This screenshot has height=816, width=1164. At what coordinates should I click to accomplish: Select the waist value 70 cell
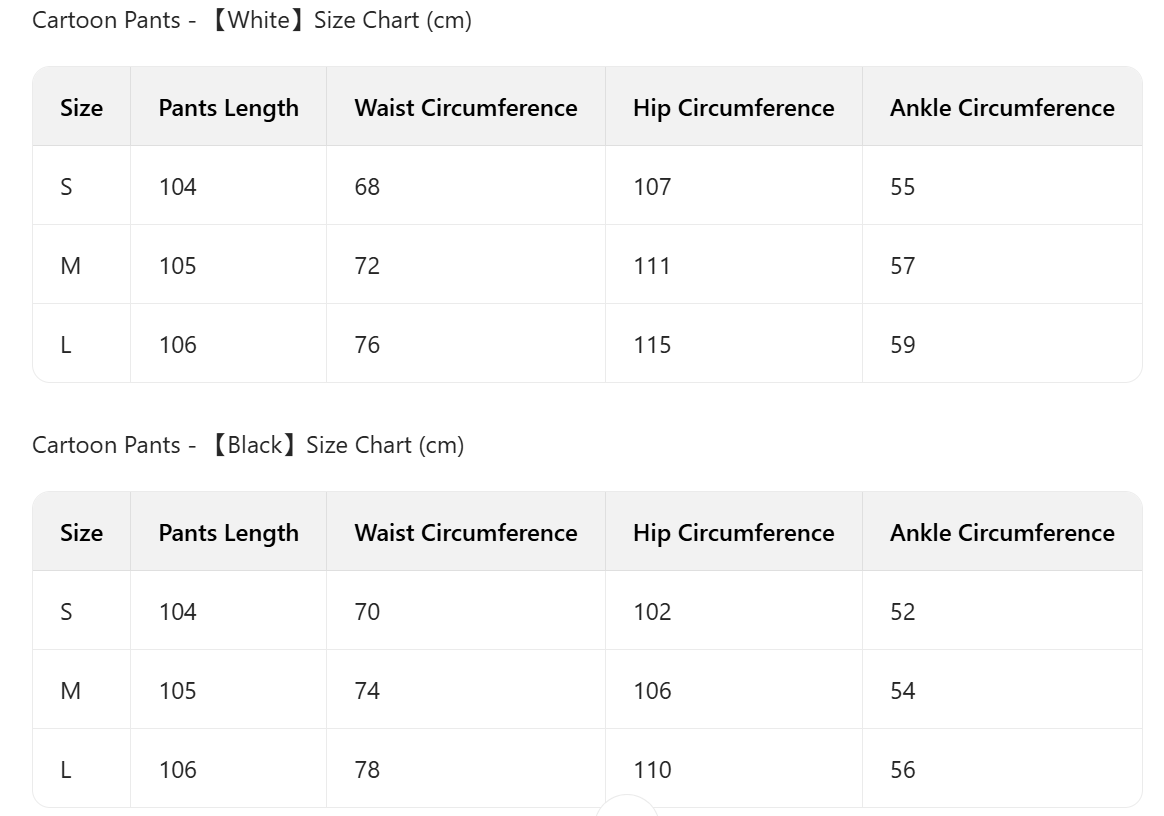point(367,612)
